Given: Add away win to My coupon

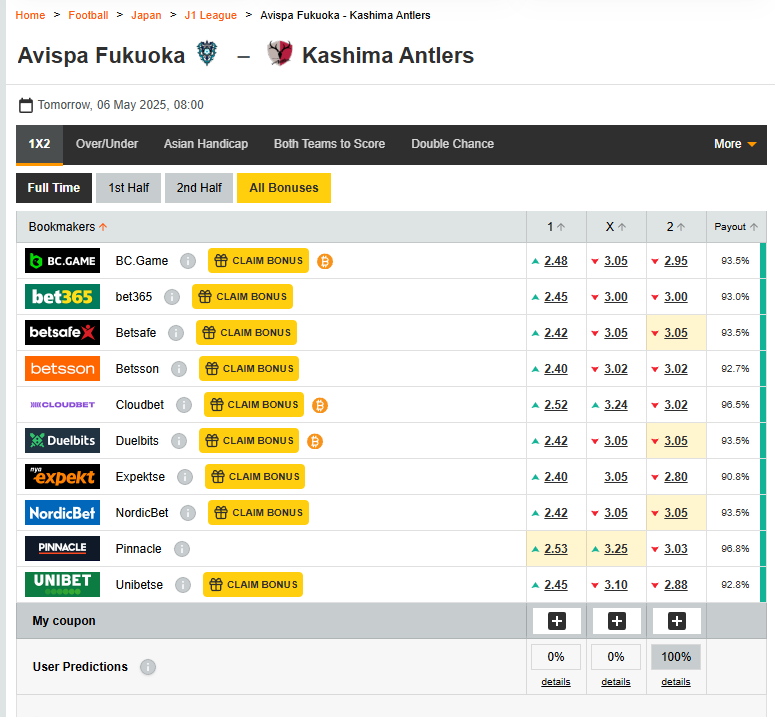Looking at the screenshot, I should (x=677, y=621).
